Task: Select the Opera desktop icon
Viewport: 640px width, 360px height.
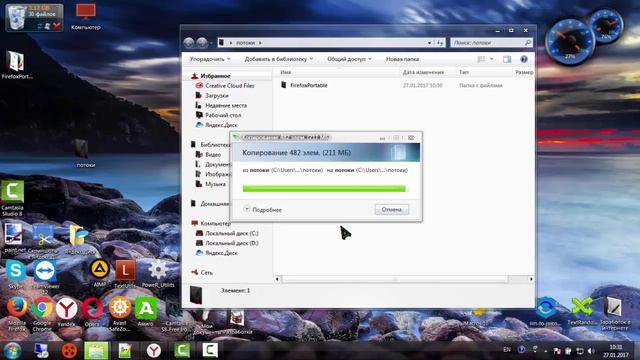Action: pos(92,312)
